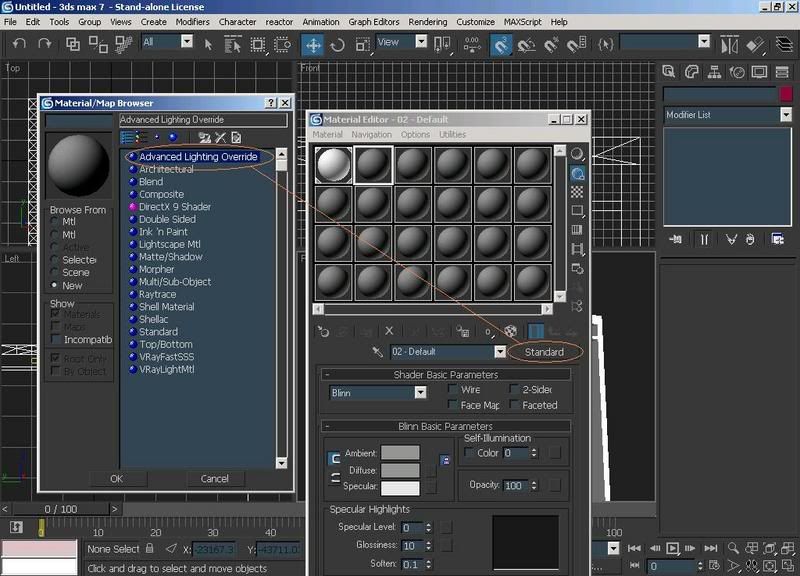This screenshot has height=576, width=800.
Task: Click the delete from library icon in browser
Action: [220, 137]
